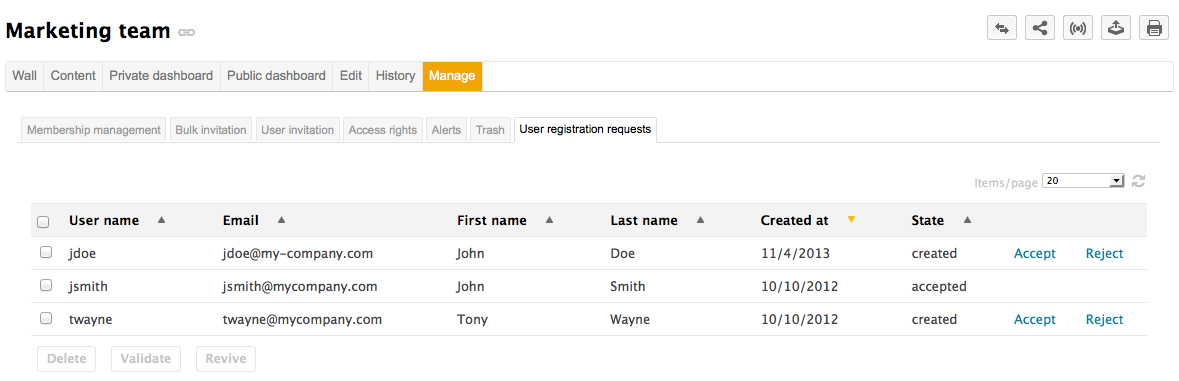Click the print icon button
The height and width of the screenshot is (381, 1179).
(x=1154, y=29)
